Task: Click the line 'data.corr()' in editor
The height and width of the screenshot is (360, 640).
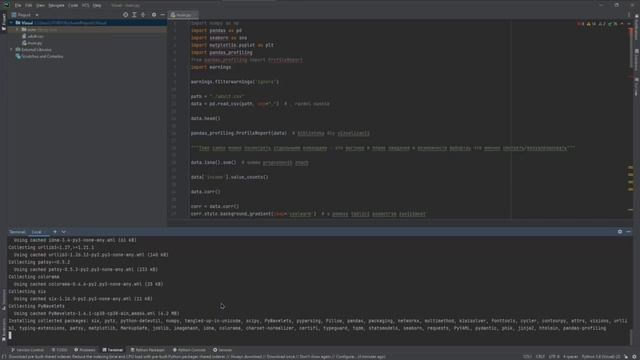Action: tap(205, 192)
